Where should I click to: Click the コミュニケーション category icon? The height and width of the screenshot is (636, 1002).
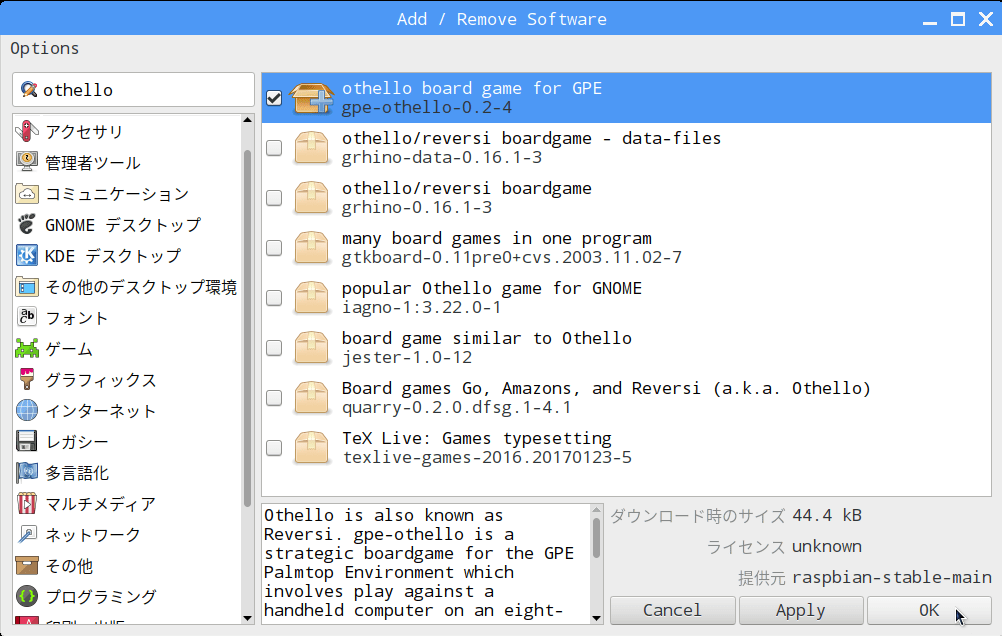[27, 194]
